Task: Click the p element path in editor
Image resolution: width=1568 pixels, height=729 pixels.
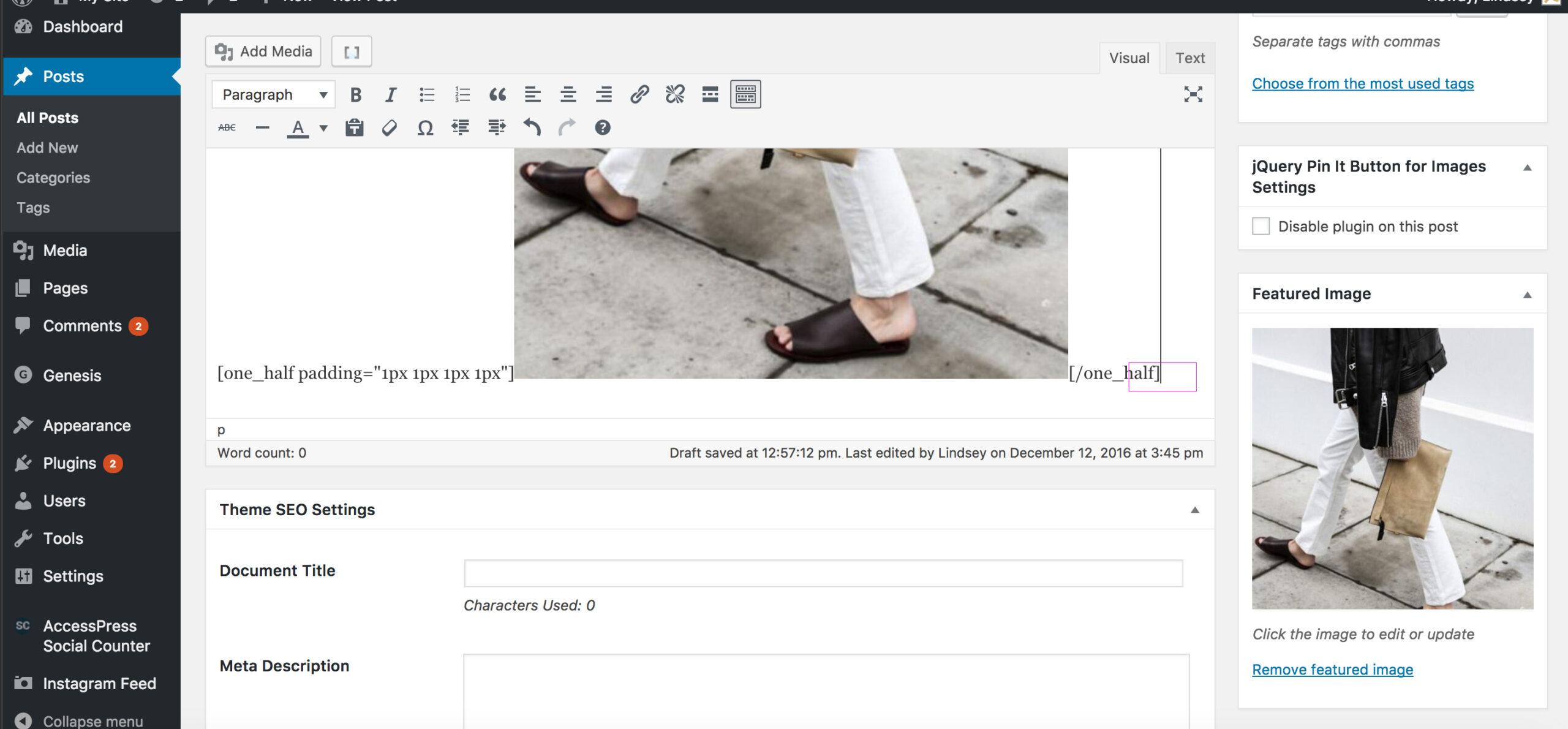Action: pos(221,429)
